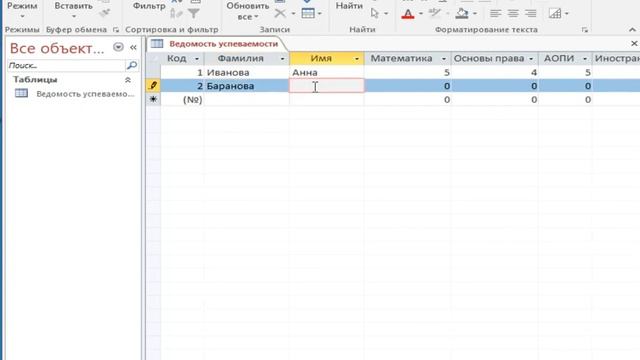
Task: Click the (№) new record cell
Action: tap(182, 99)
